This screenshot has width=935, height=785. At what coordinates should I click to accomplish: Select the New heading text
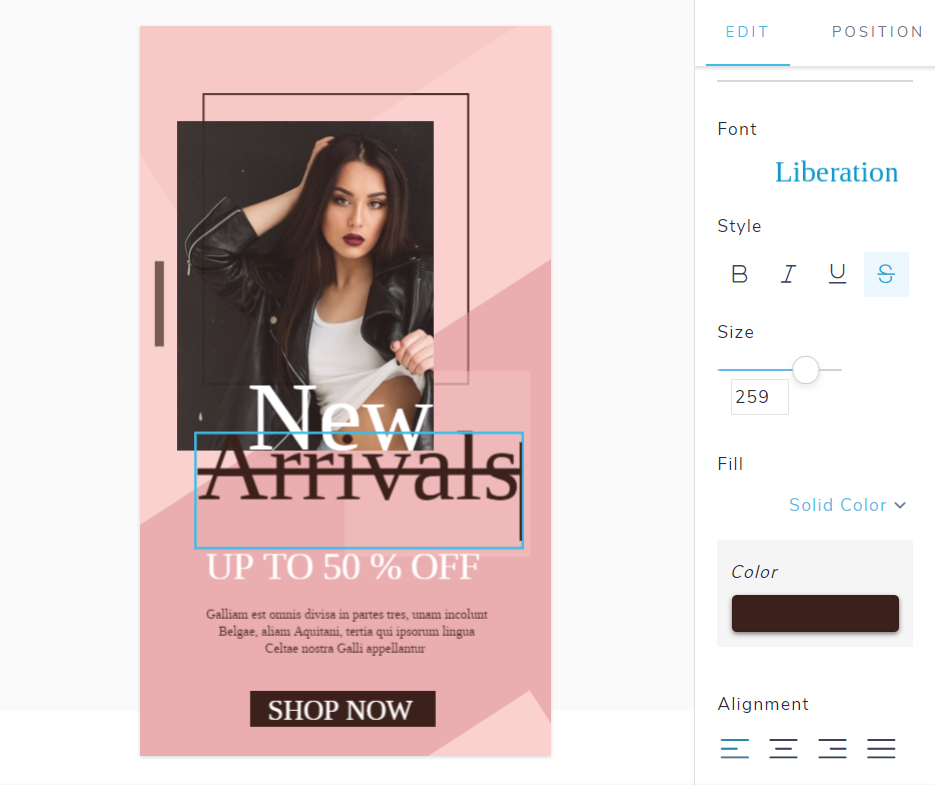pyautogui.click(x=340, y=418)
